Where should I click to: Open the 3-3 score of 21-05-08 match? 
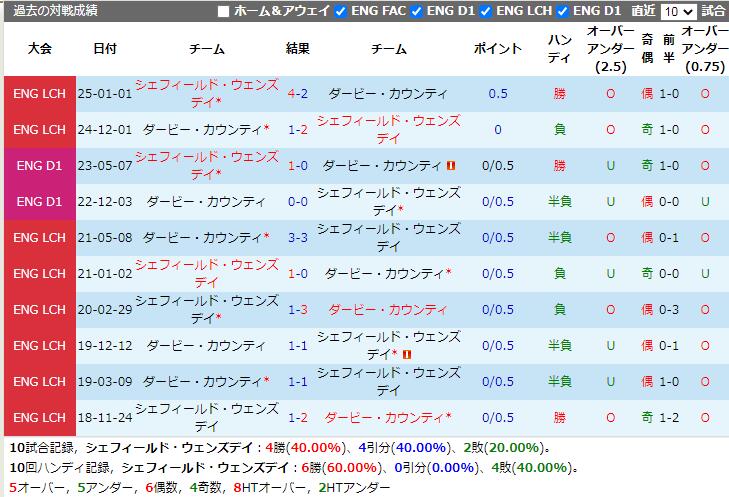[x=297, y=238]
